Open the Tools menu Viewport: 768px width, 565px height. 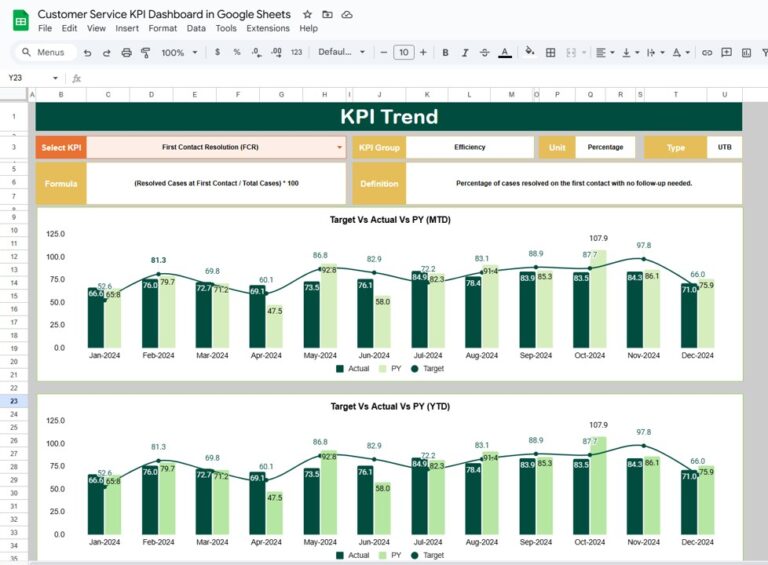[226, 28]
